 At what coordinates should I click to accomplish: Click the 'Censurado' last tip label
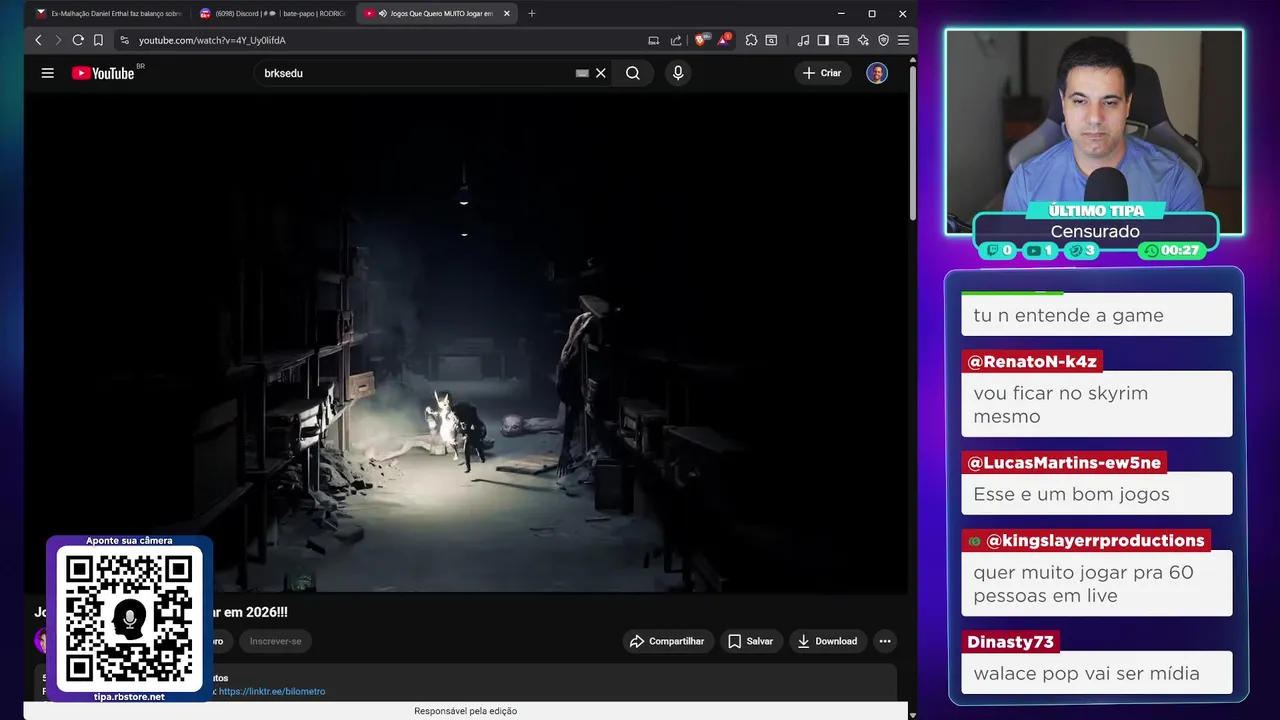point(1095,231)
